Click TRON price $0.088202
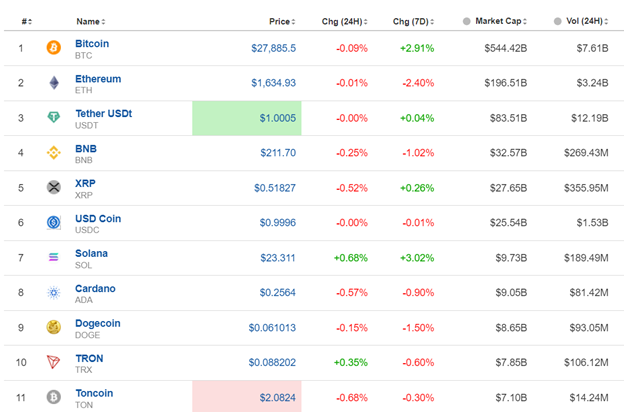This screenshot has height=412, width=624. click(272, 362)
